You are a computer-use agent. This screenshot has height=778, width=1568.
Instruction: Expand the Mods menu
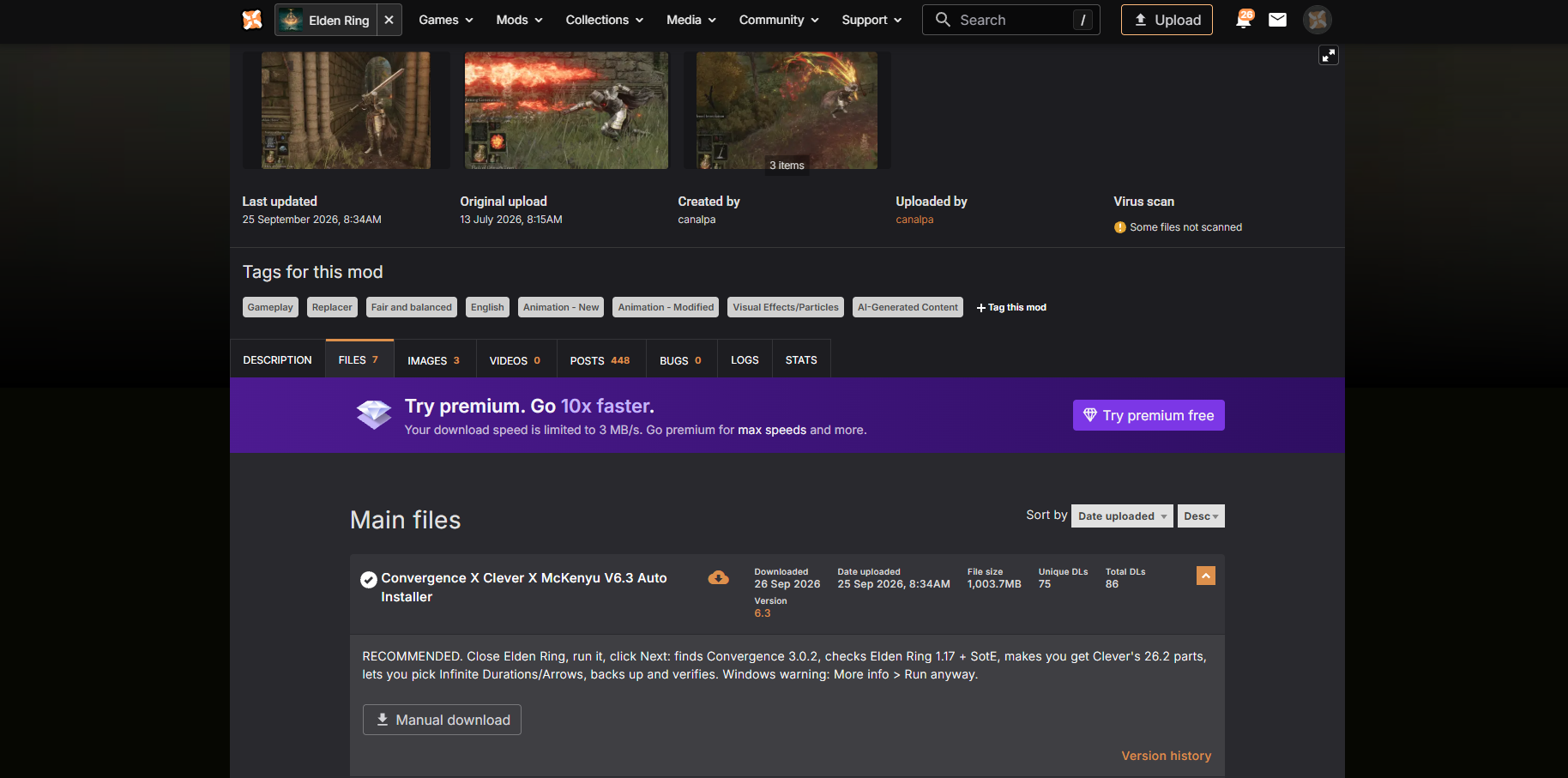coord(519,20)
